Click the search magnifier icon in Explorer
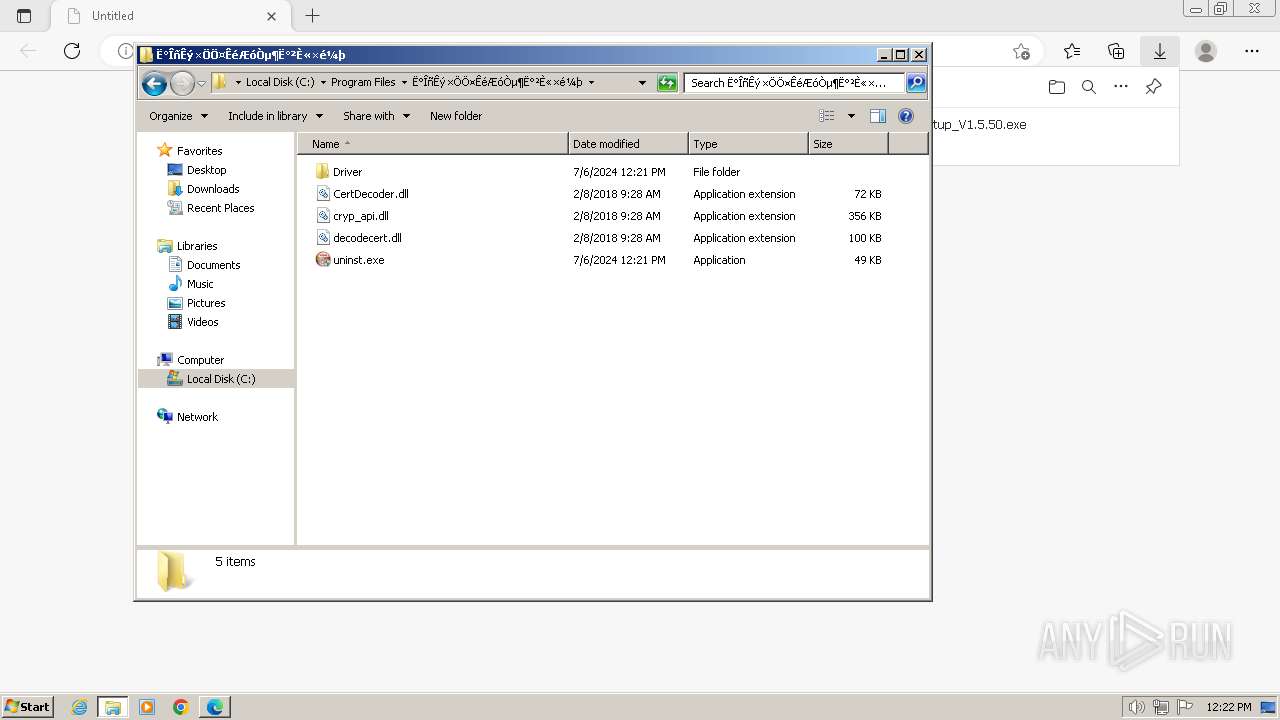The image size is (1280, 720). pos(915,83)
